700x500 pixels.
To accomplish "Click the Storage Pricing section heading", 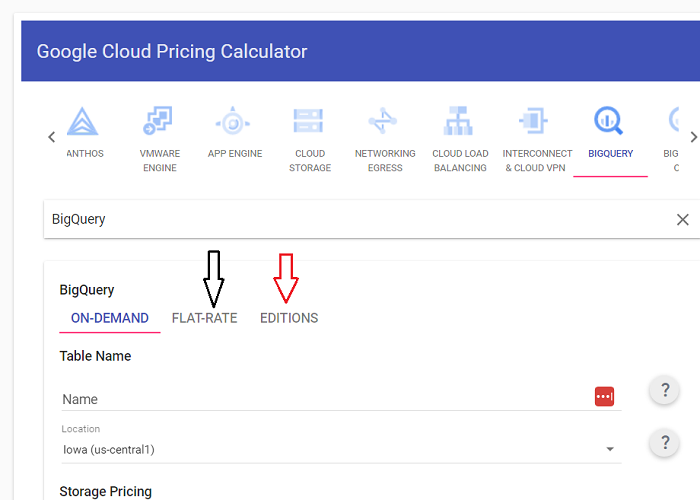I will click(x=105, y=491).
